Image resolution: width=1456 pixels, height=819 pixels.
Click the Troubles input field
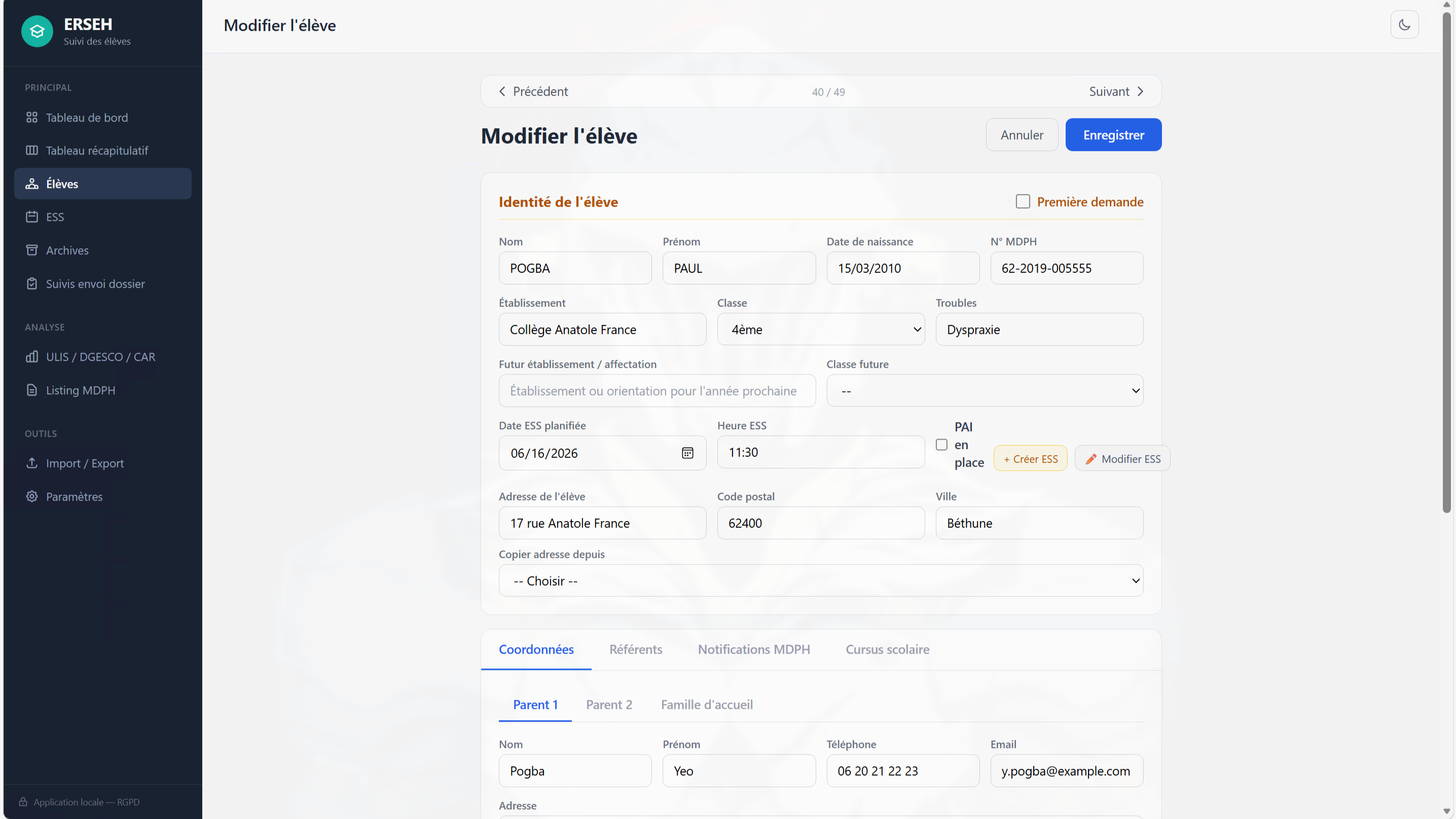pyautogui.click(x=1039, y=329)
